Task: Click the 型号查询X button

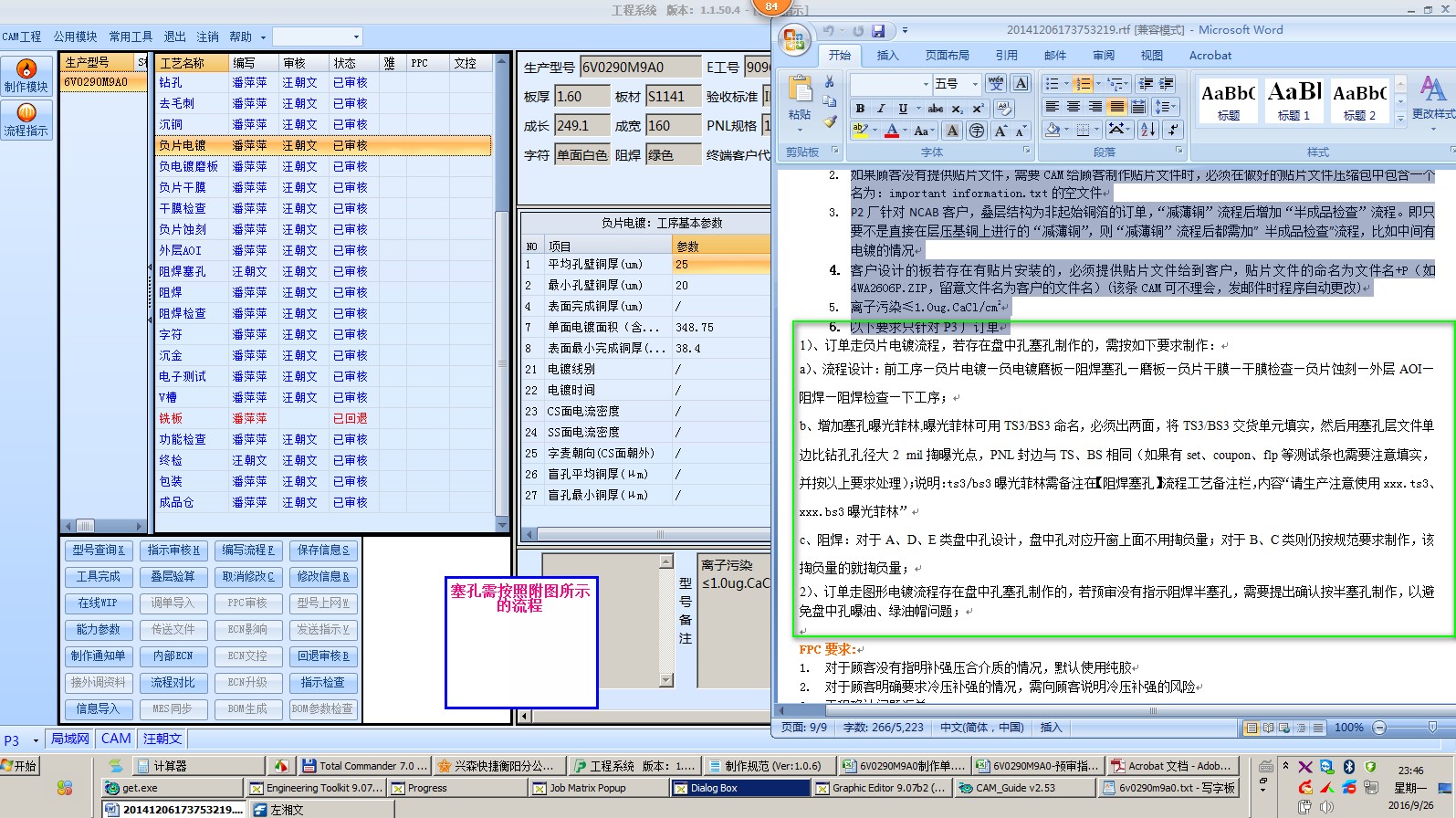Action: [99, 551]
